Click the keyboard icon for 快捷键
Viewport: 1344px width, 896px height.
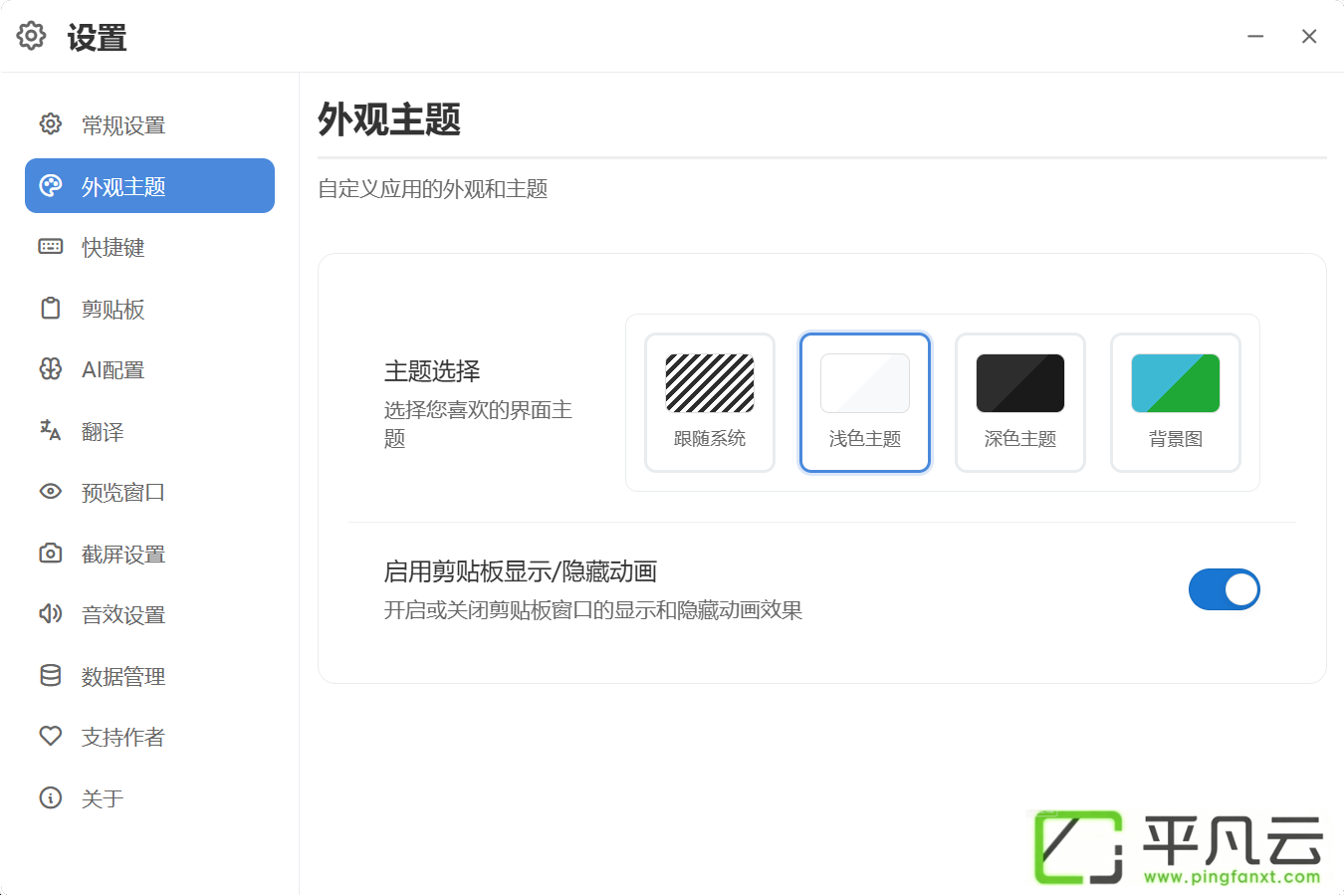point(51,246)
